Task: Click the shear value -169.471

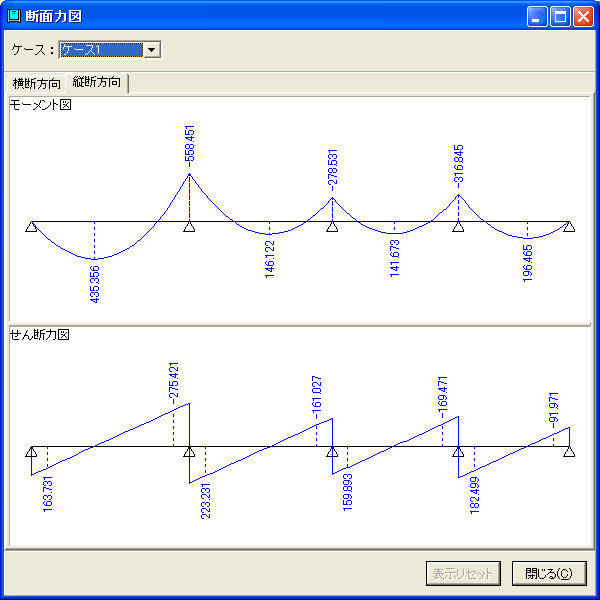Action: click(443, 397)
